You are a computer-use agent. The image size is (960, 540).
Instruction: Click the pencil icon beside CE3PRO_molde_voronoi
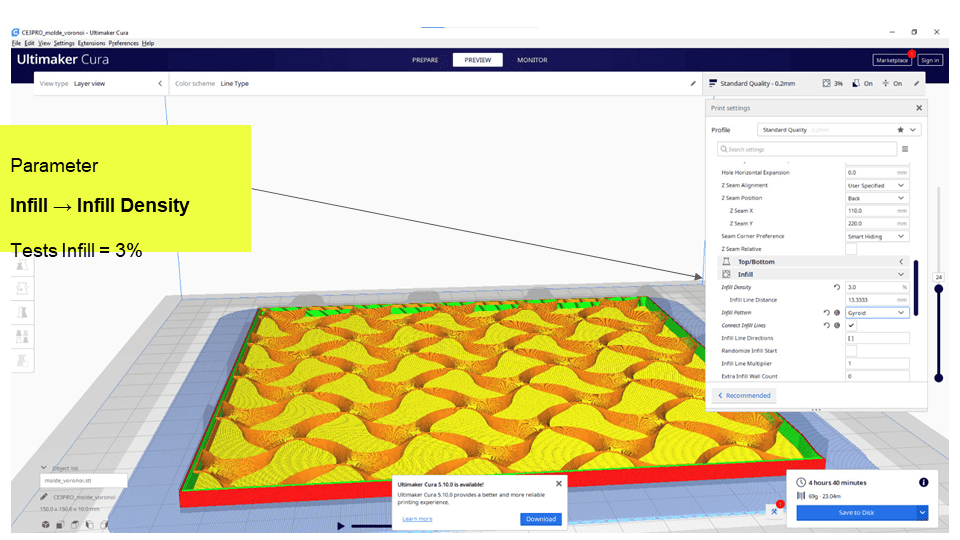[x=46, y=496]
